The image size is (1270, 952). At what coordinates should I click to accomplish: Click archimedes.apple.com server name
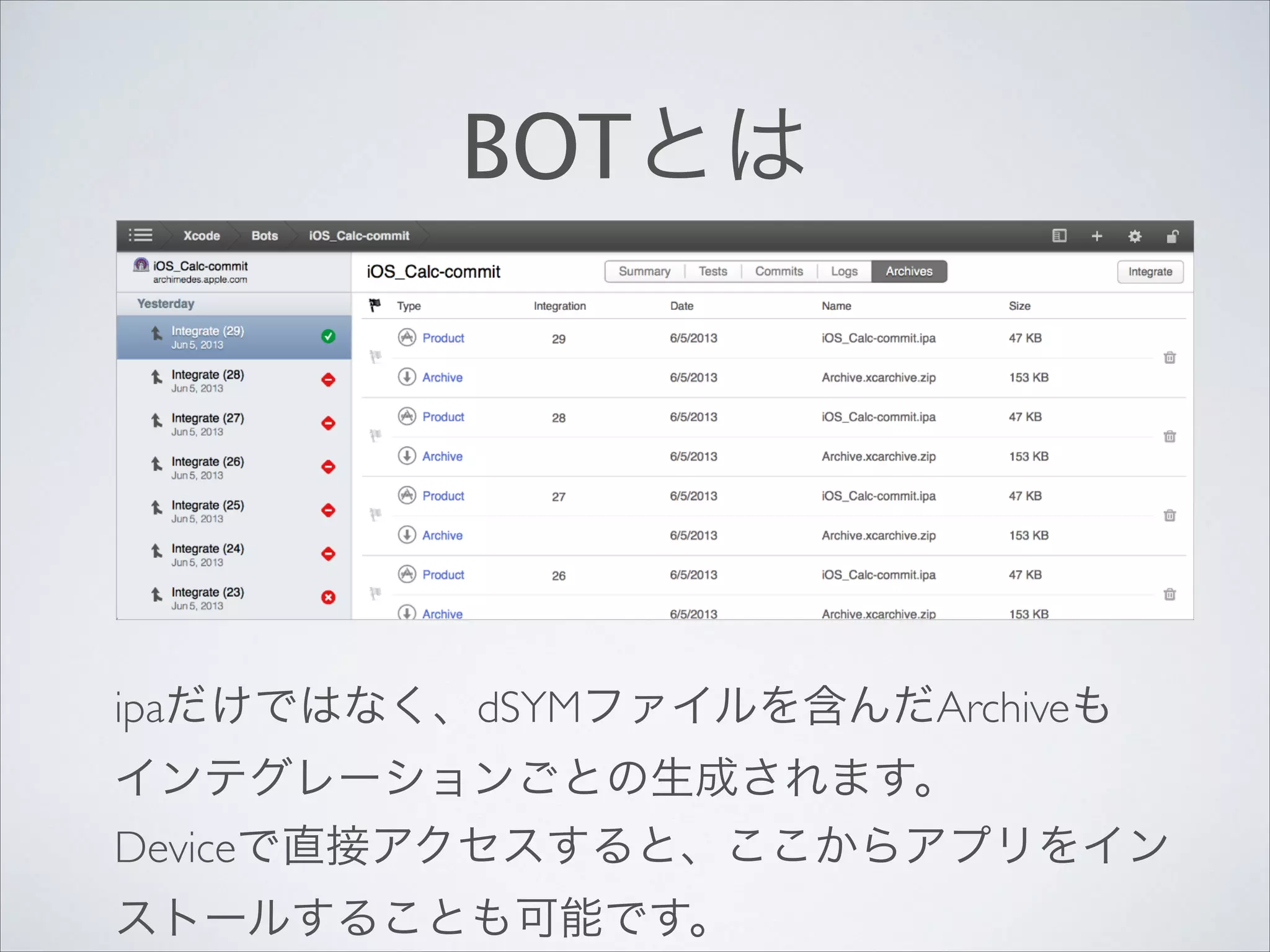click(200, 280)
